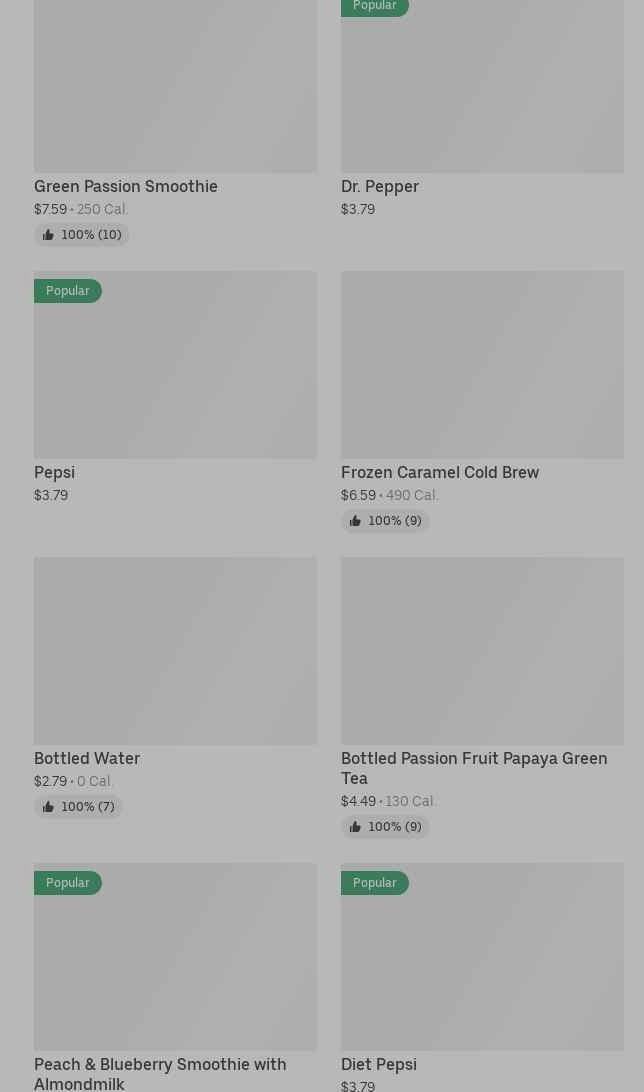Viewport: 644px width, 1092px height.
Task: Click the thumbs-up icon under Green Passion Smoothie
Action: click(48, 235)
